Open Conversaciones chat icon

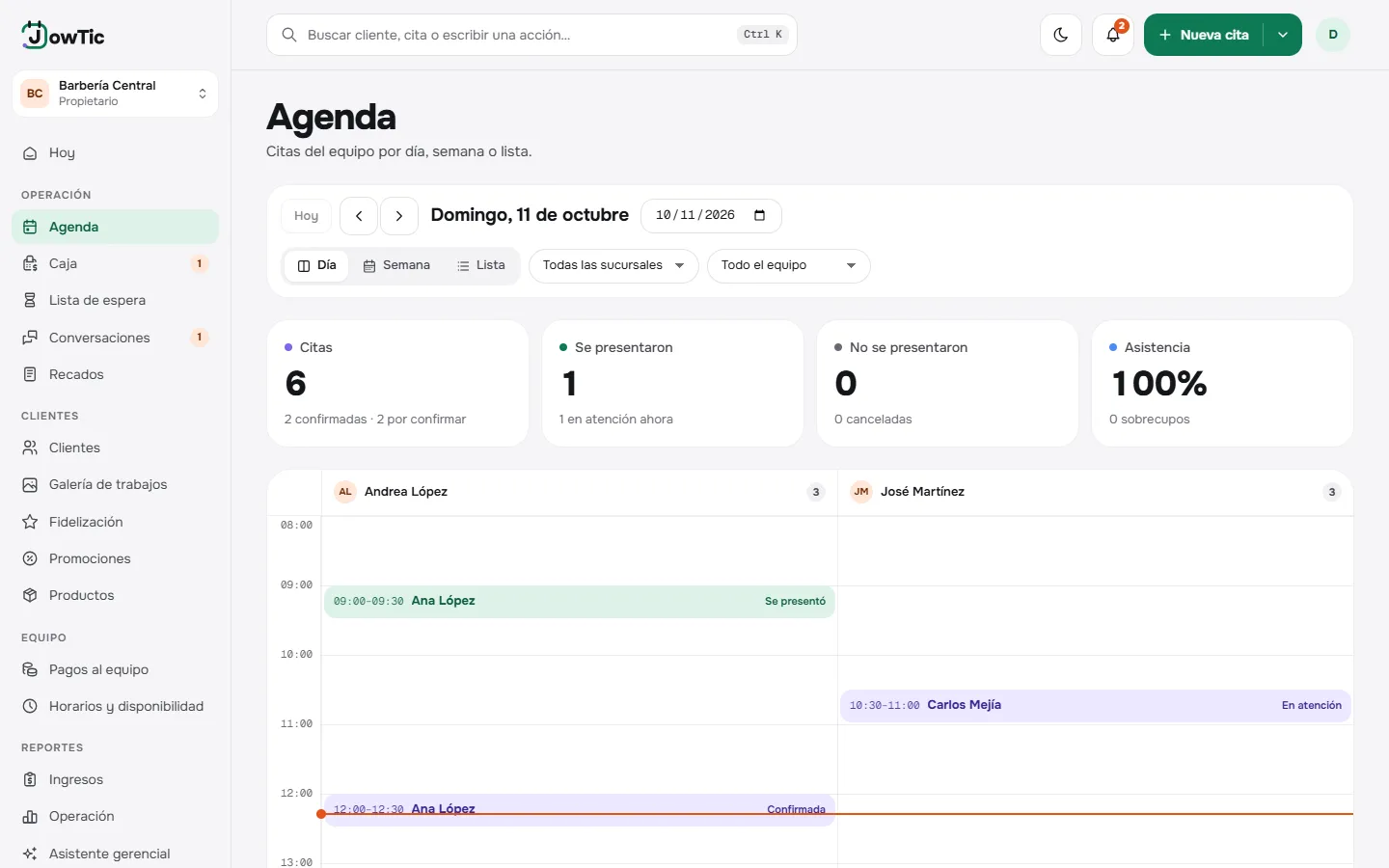click(30, 338)
